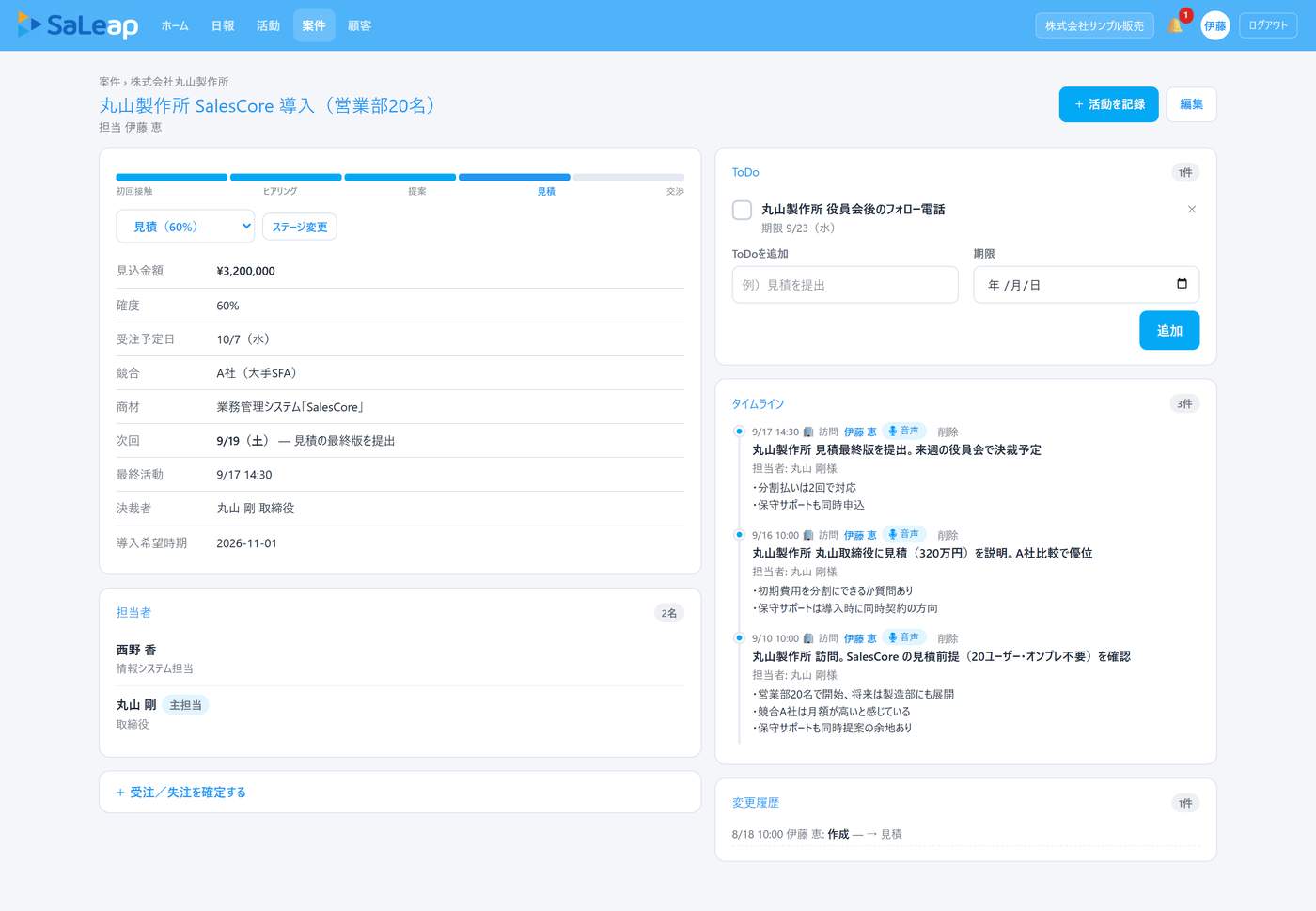The width and height of the screenshot is (1316, 911).
Task: Click 株式会社サンプル販売 company button
Action: click(x=1094, y=25)
